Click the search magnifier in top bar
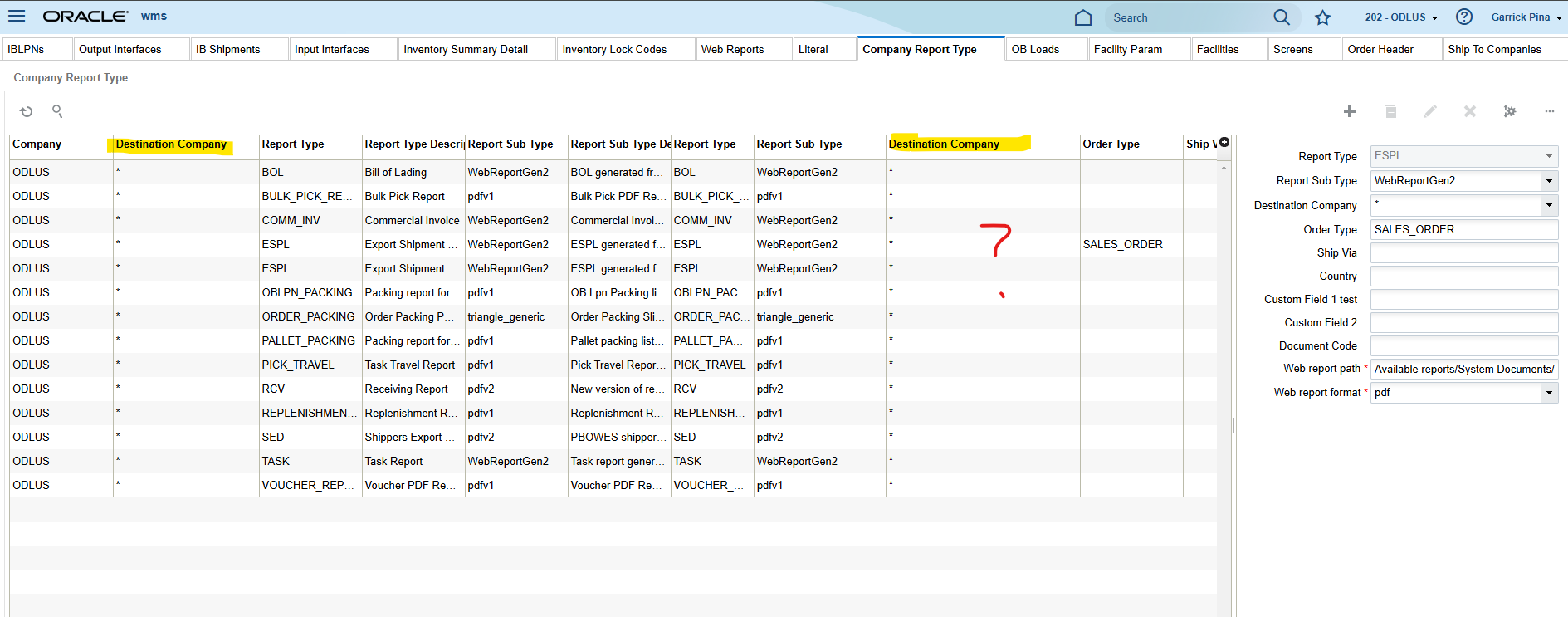The height and width of the screenshot is (617, 1568). 1282,17
